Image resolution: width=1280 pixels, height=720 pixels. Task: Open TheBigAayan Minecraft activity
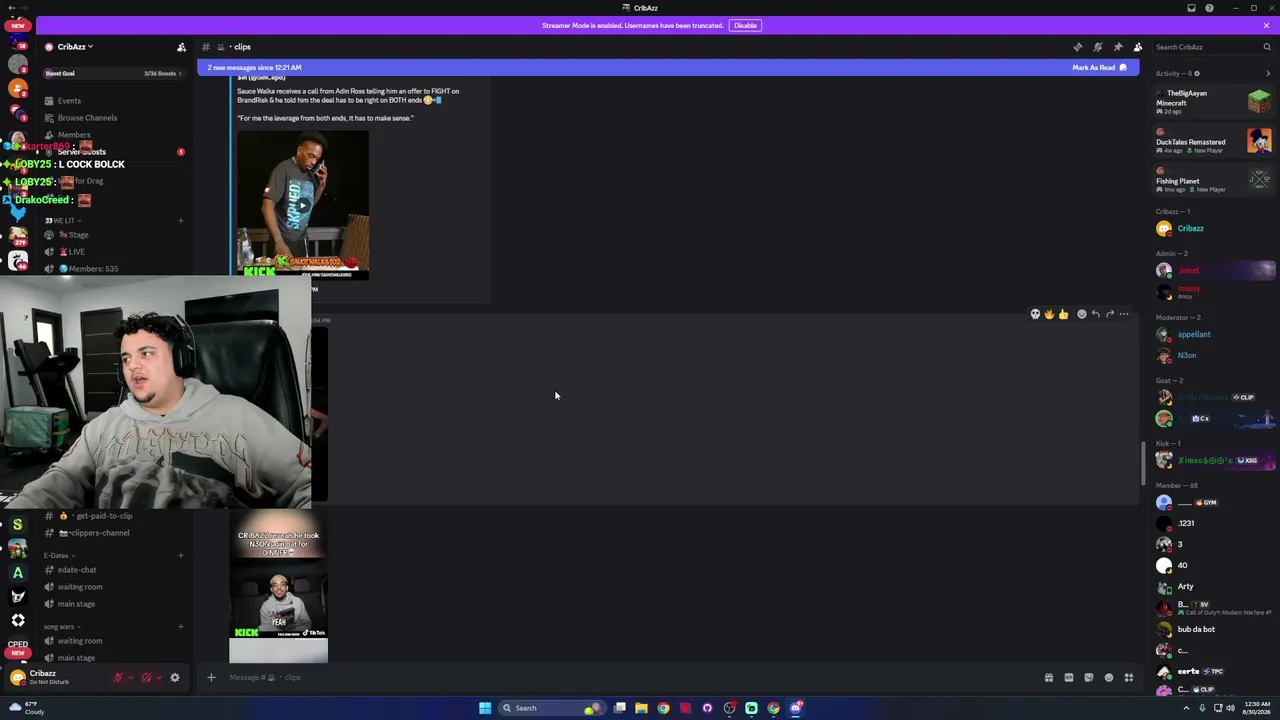[1214, 101]
